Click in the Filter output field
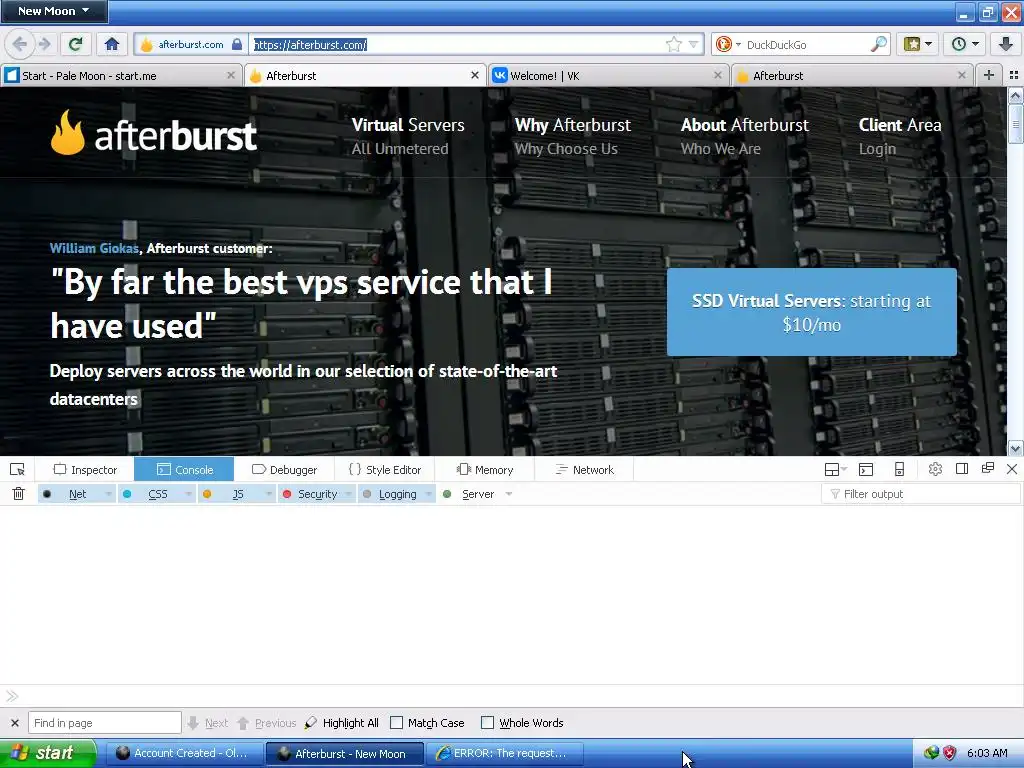The image size is (1024, 768). (921, 494)
